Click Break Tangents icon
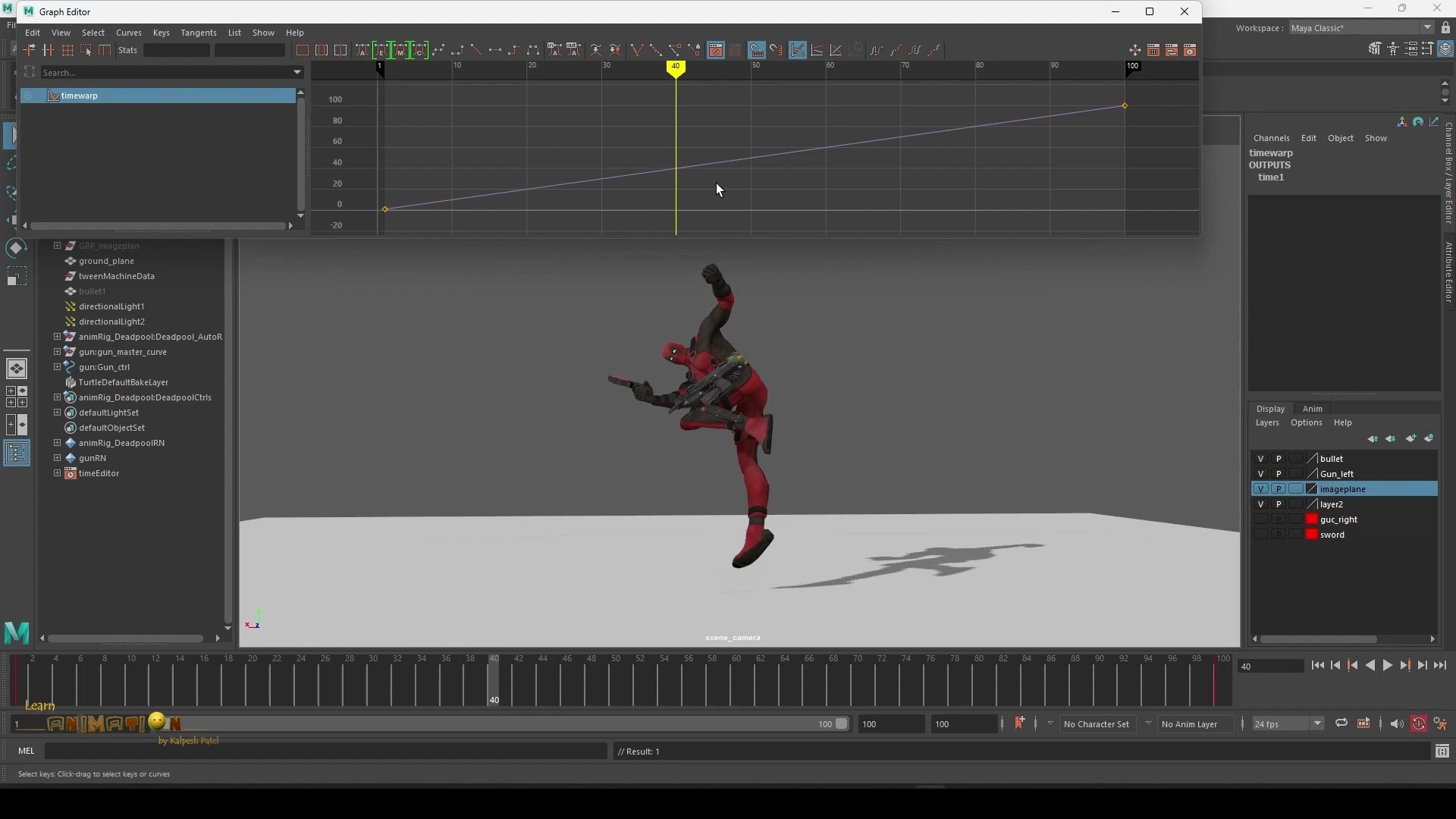The width and height of the screenshot is (1456, 819). click(x=637, y=50)
